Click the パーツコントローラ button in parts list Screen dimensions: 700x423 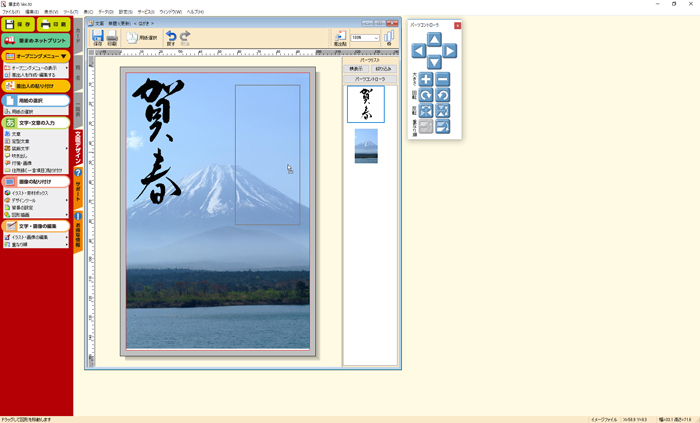point(370,78)
